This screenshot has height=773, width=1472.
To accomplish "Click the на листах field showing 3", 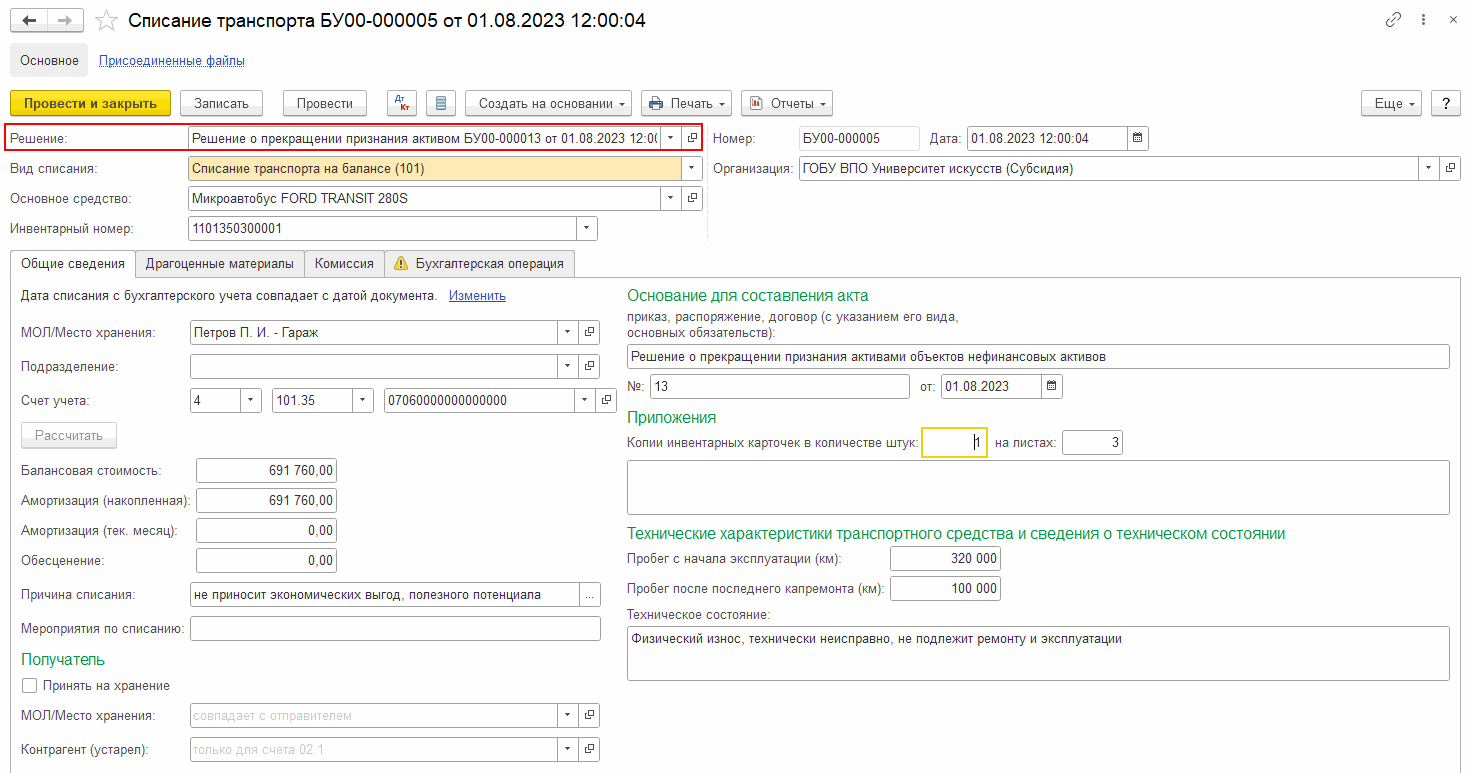I will pyautogui.click(x=1092, y=442).
